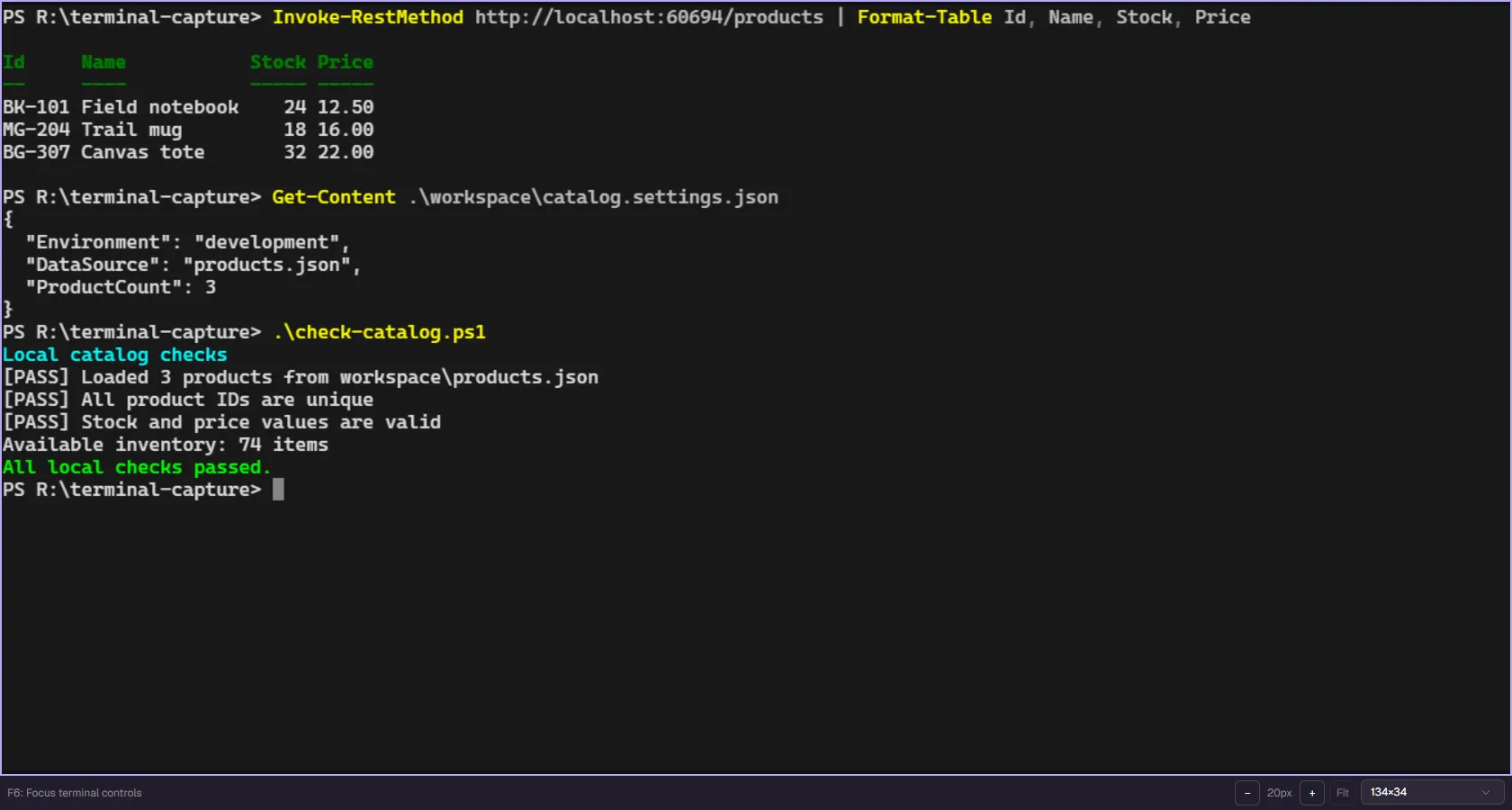Open the 134×34 terminal size dropdown
Image resolution: width=1512 pixels, height=810 pixels.
point(1432,793)
